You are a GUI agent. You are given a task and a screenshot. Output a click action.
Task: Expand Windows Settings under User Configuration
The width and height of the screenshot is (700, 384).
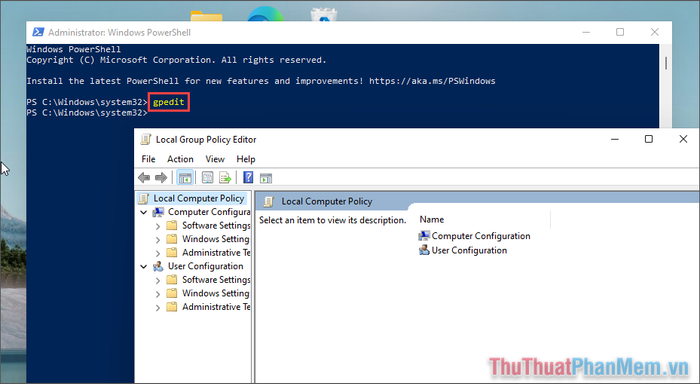(x=158, y=294)
